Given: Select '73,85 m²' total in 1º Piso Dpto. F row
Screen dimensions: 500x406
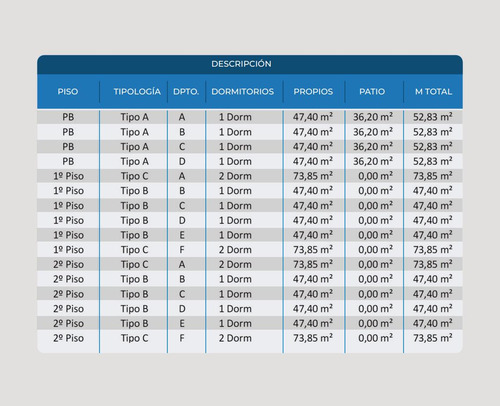Looking at the screenshot, I should [x=433, y=250].
